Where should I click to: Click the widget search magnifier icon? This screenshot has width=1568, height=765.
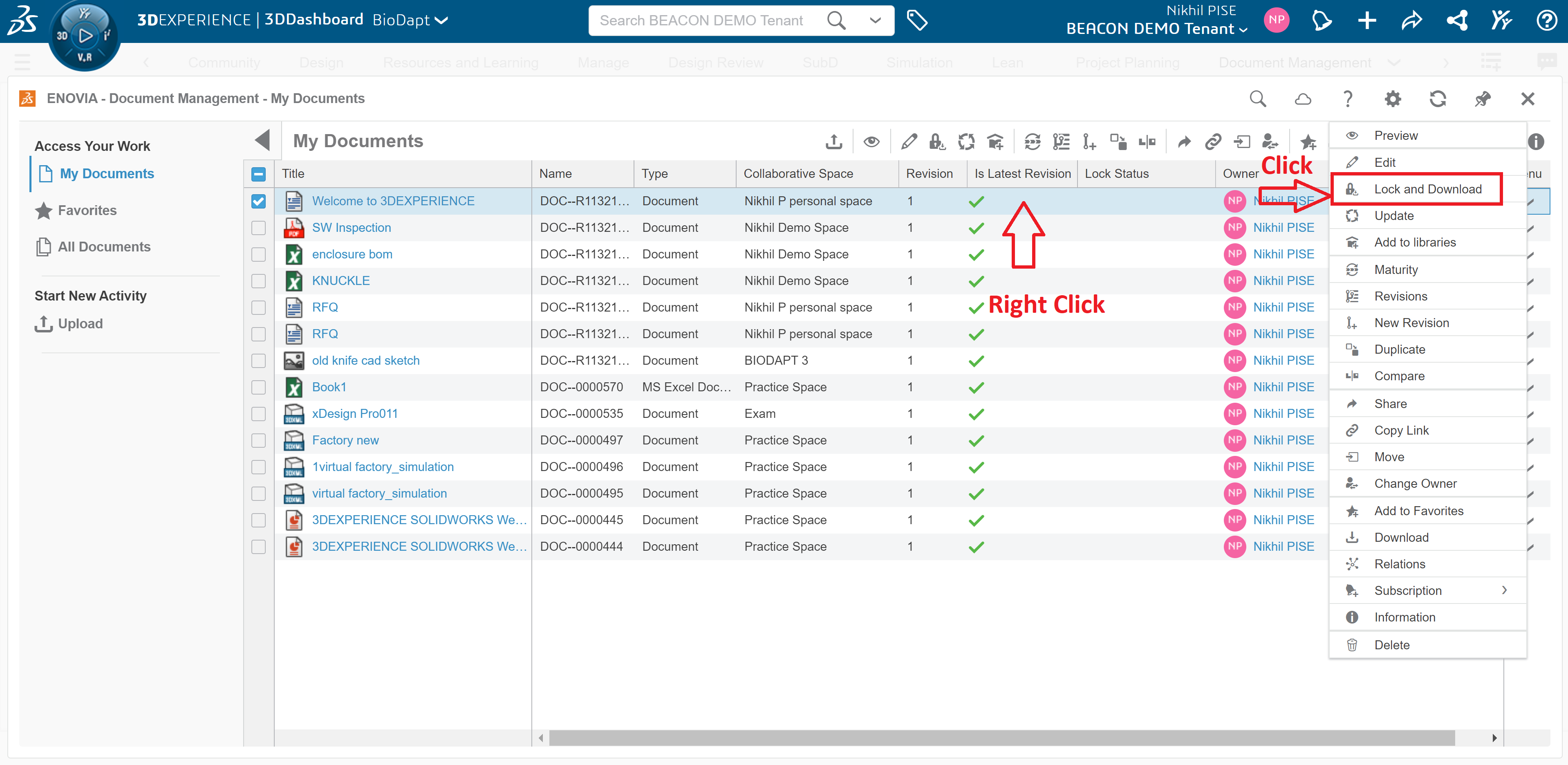pos(1258,99)
